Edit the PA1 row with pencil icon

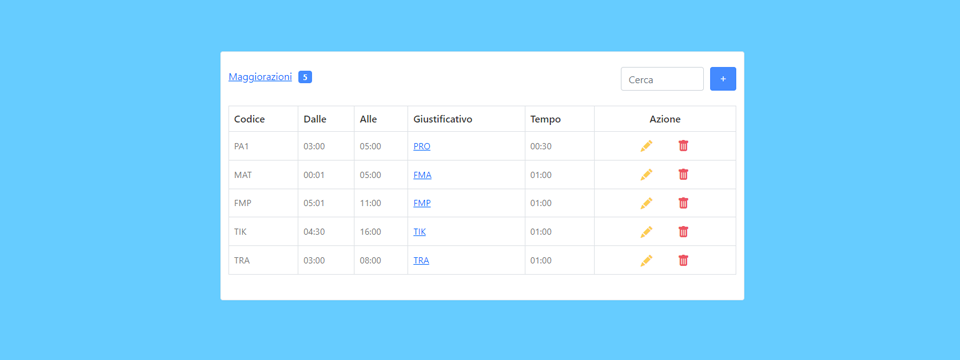[647, 146]
